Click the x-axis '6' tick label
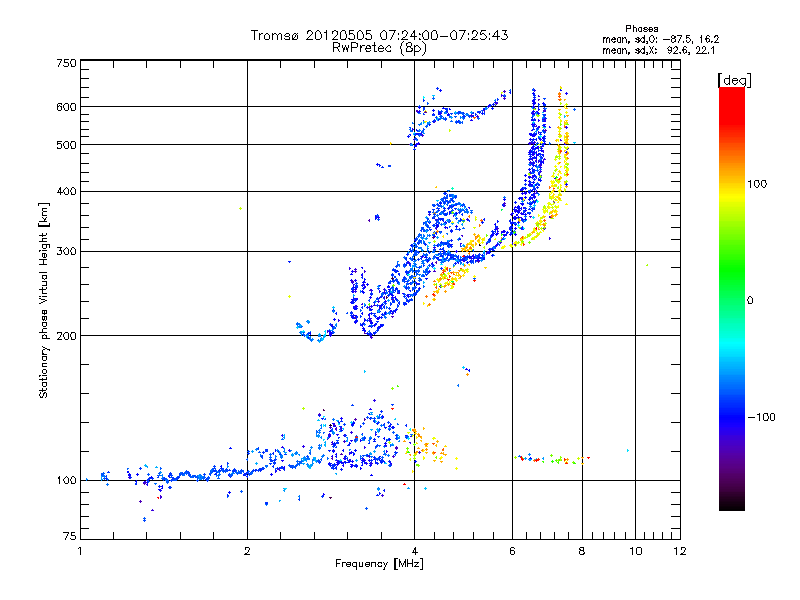The height and width of the screenshot is (600, 800). 512,551
